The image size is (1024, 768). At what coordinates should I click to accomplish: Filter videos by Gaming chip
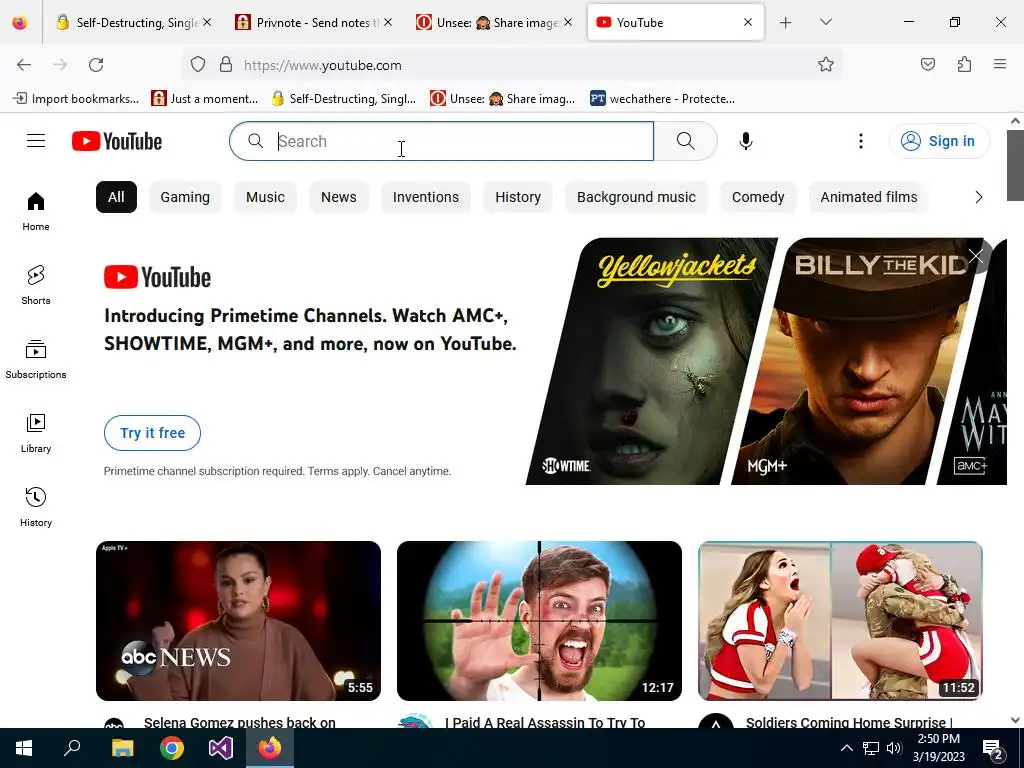coord(185,197)
